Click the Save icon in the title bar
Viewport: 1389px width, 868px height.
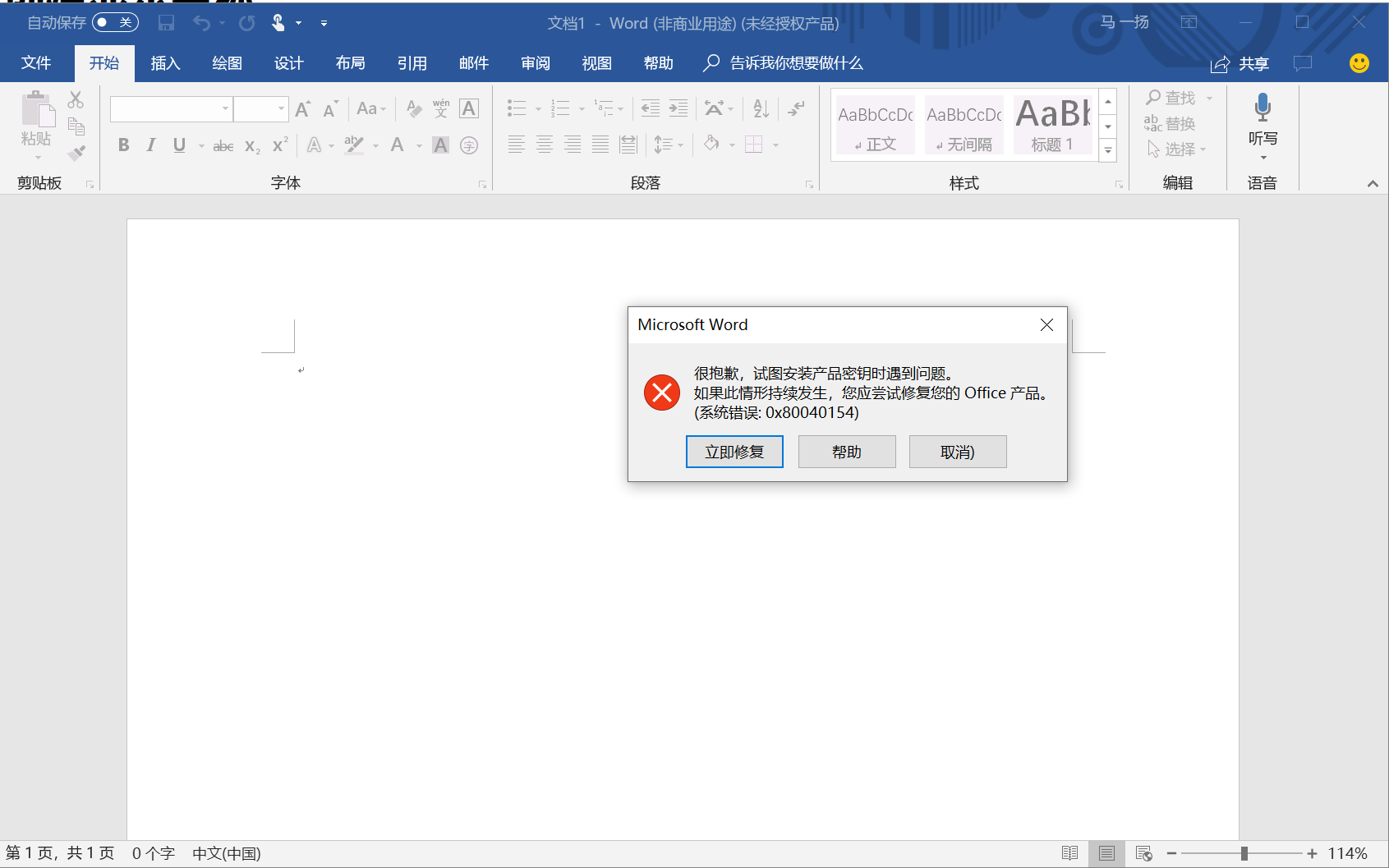point(166,23)
